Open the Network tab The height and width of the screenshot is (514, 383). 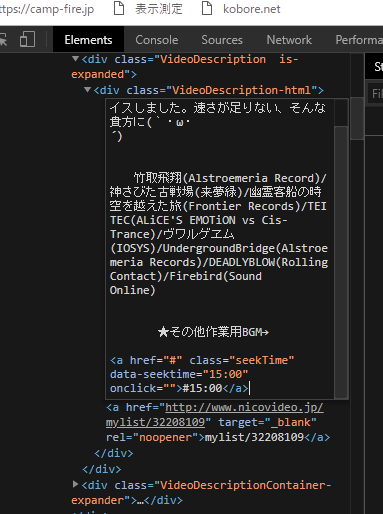pos(289,40)
